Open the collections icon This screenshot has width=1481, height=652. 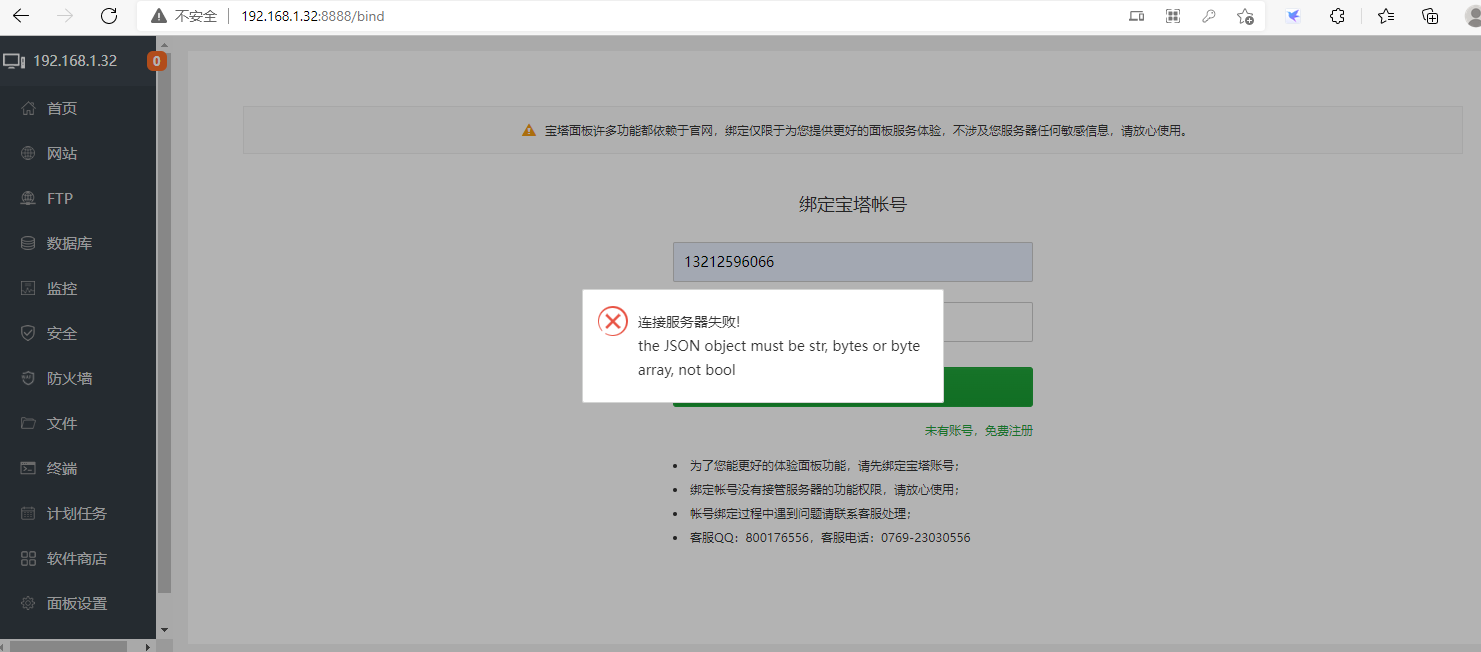pyautogui.click(x=1430, y=16)
